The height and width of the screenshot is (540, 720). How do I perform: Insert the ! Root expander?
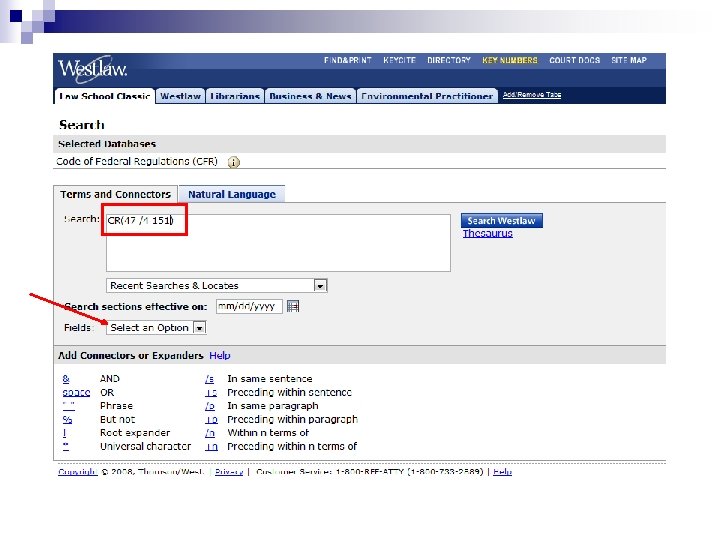tap(64, 433)
